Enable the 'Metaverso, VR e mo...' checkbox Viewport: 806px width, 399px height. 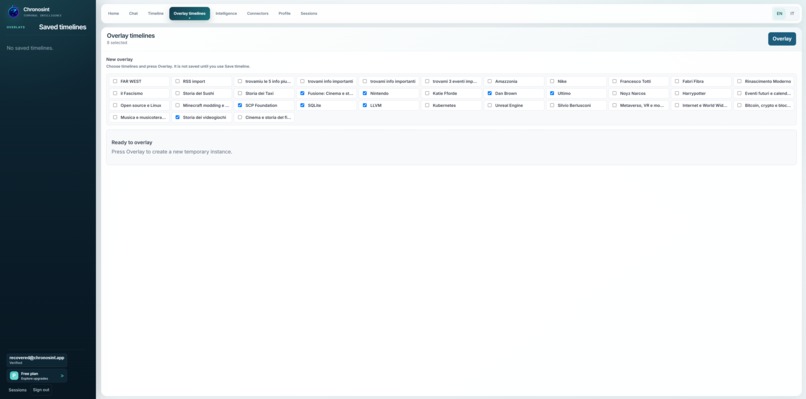coord(615,105)
